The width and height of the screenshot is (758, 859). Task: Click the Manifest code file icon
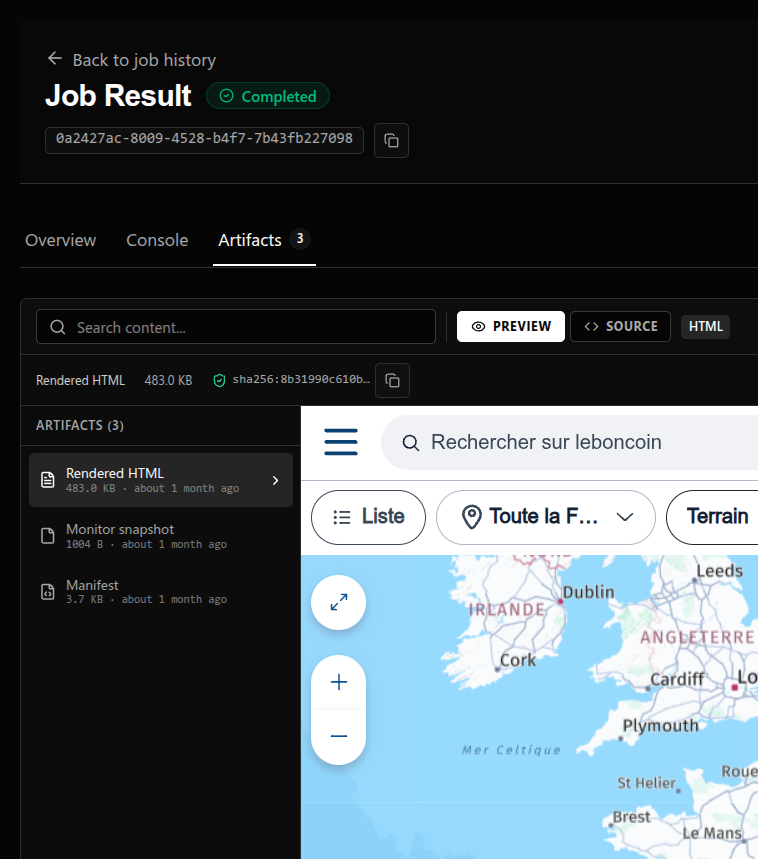point(48,592)
